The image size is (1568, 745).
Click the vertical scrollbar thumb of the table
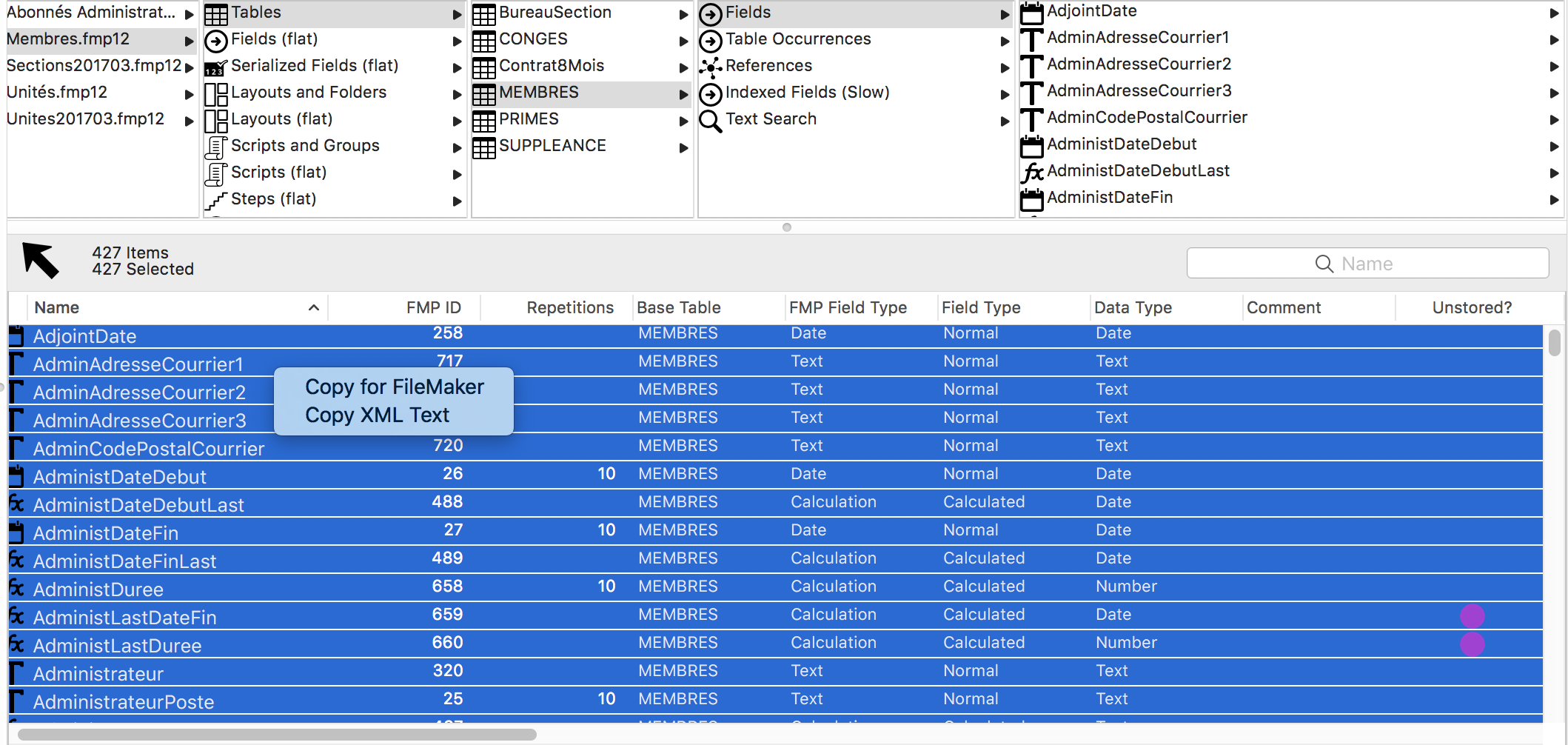pos(1555,343)
